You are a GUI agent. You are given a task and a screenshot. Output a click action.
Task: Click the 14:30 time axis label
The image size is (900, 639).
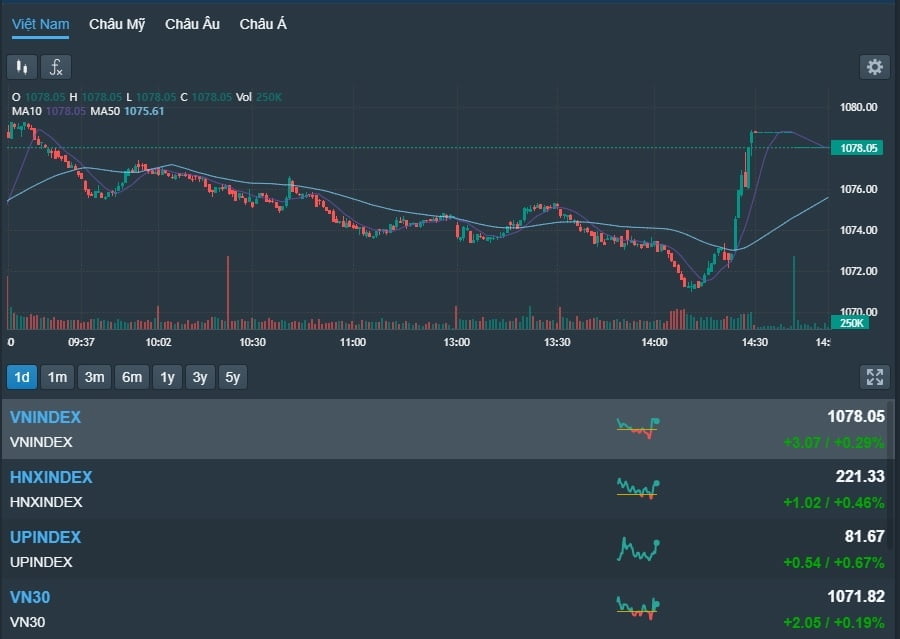[754, 342]
